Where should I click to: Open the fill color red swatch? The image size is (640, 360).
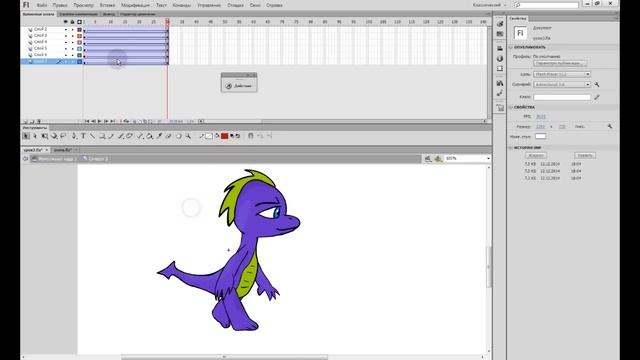(224, 136)
